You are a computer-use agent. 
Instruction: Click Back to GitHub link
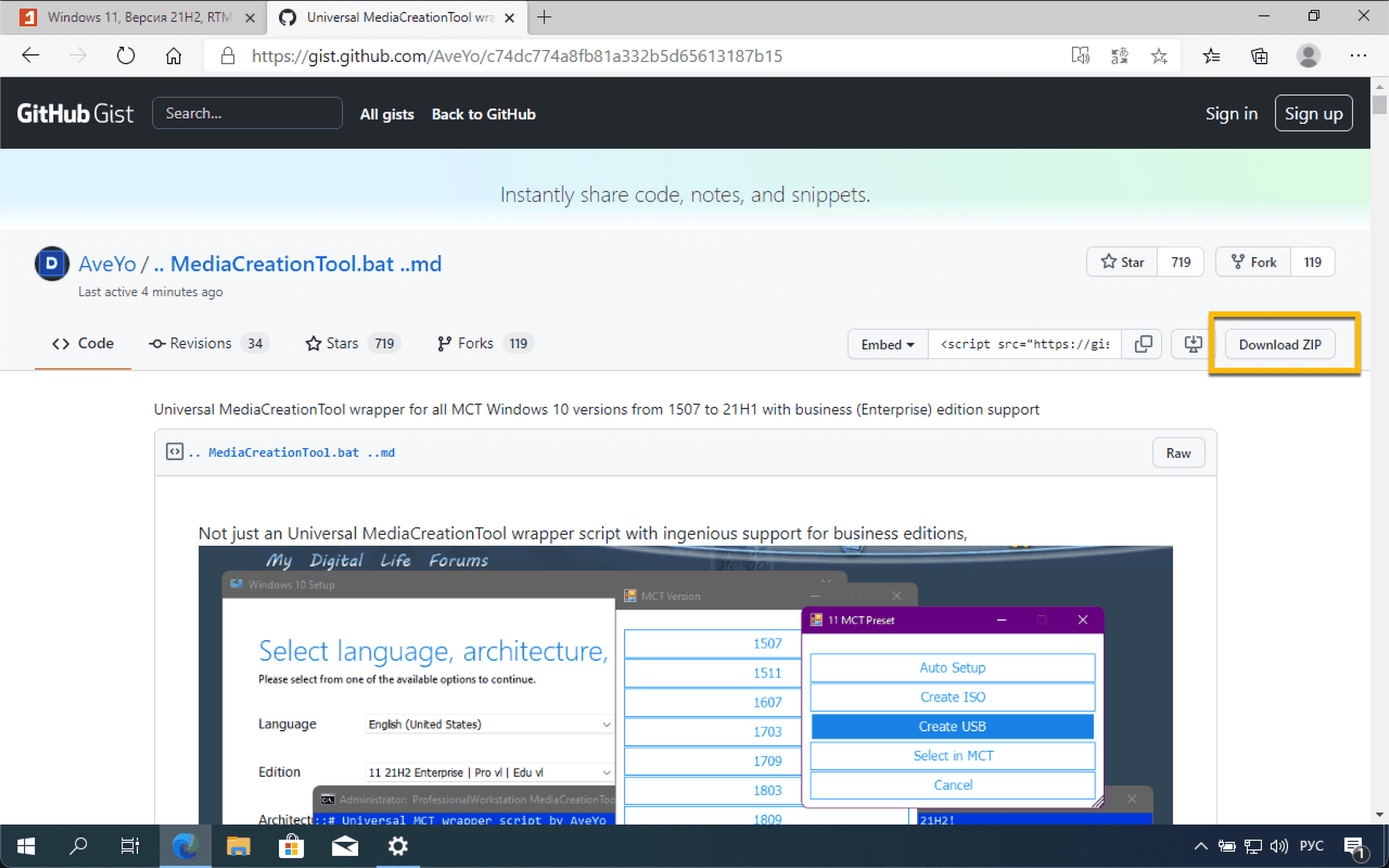484,114
